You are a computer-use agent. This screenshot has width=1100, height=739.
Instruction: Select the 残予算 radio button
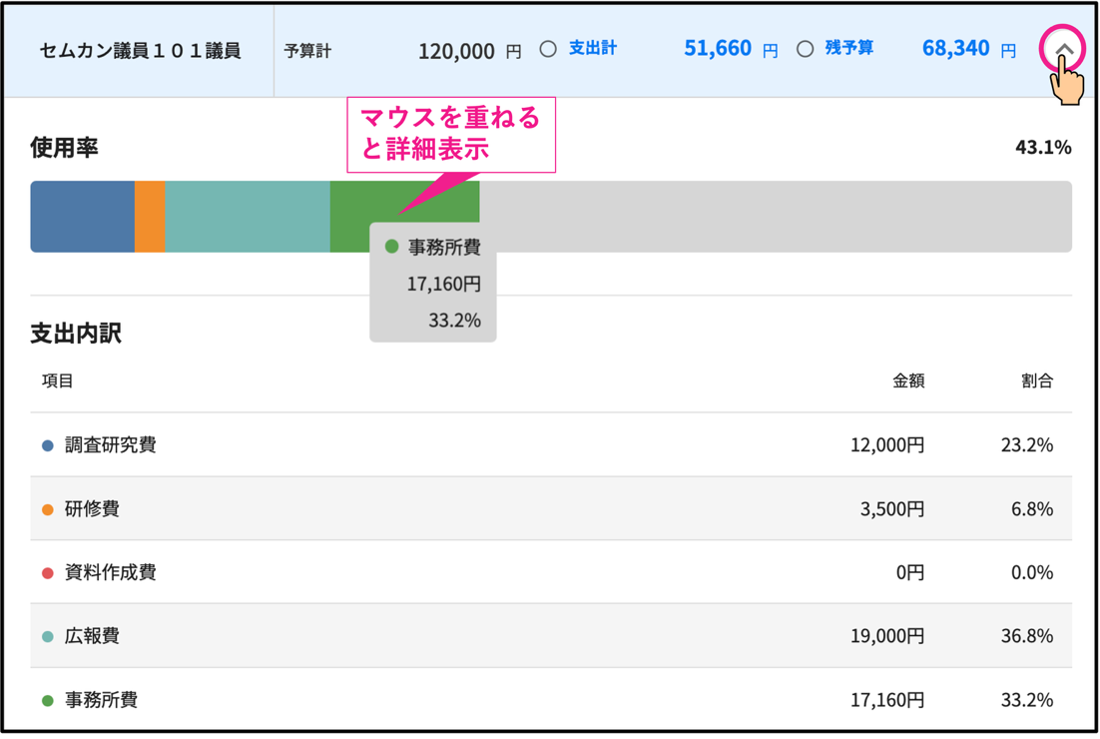click(805, 49)
